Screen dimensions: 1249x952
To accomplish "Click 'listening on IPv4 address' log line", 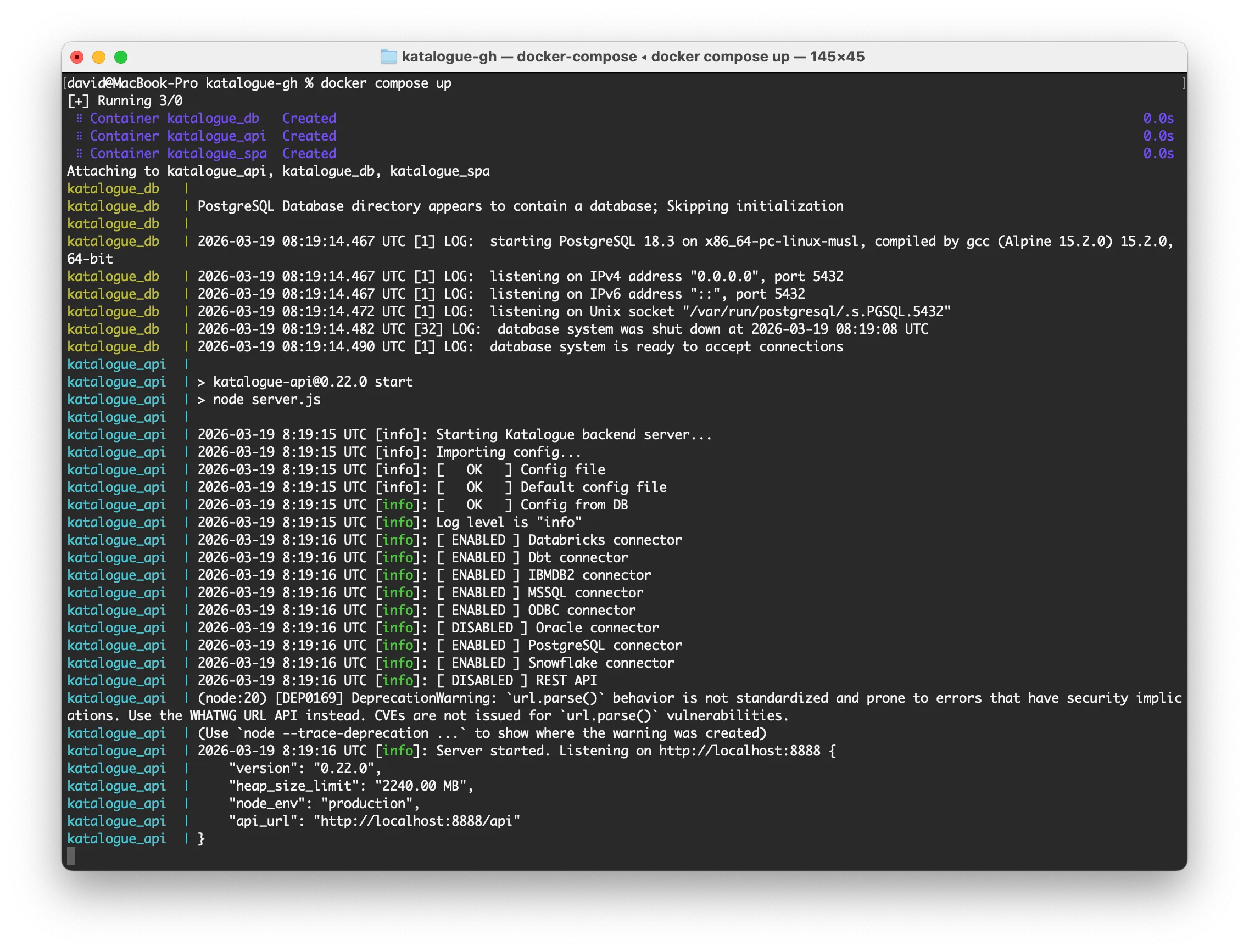I will coord(455,277).
